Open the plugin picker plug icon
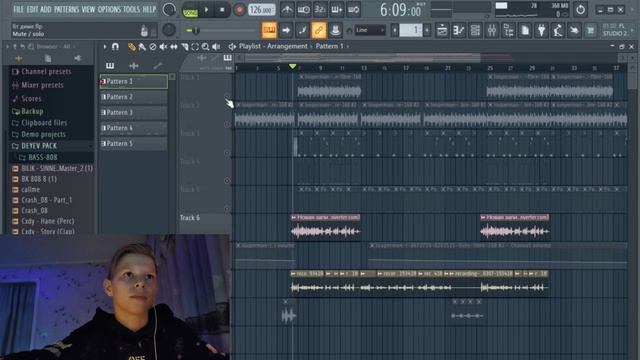The image size is (640, 360). (x=542, y=30)
